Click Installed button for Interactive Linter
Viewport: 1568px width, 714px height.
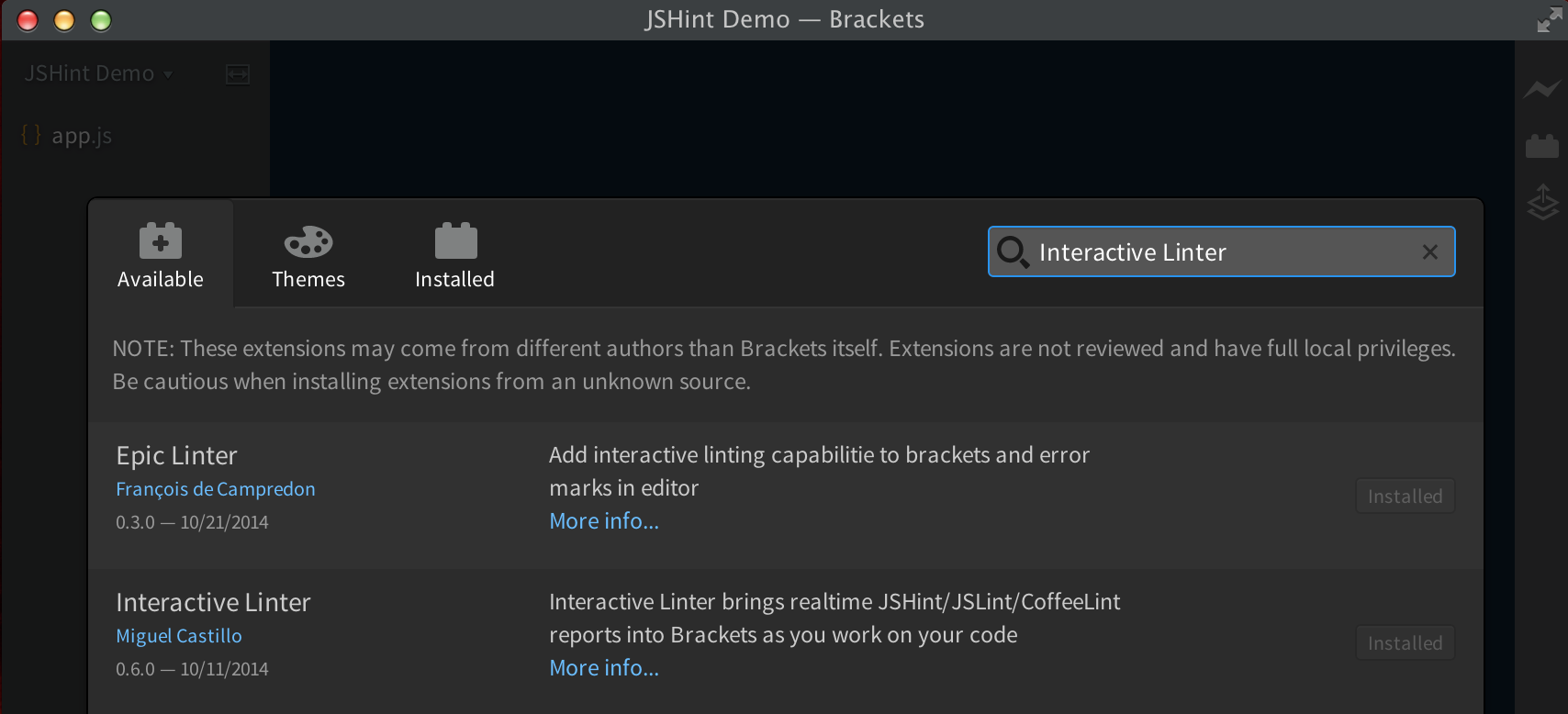(1405, 643)
